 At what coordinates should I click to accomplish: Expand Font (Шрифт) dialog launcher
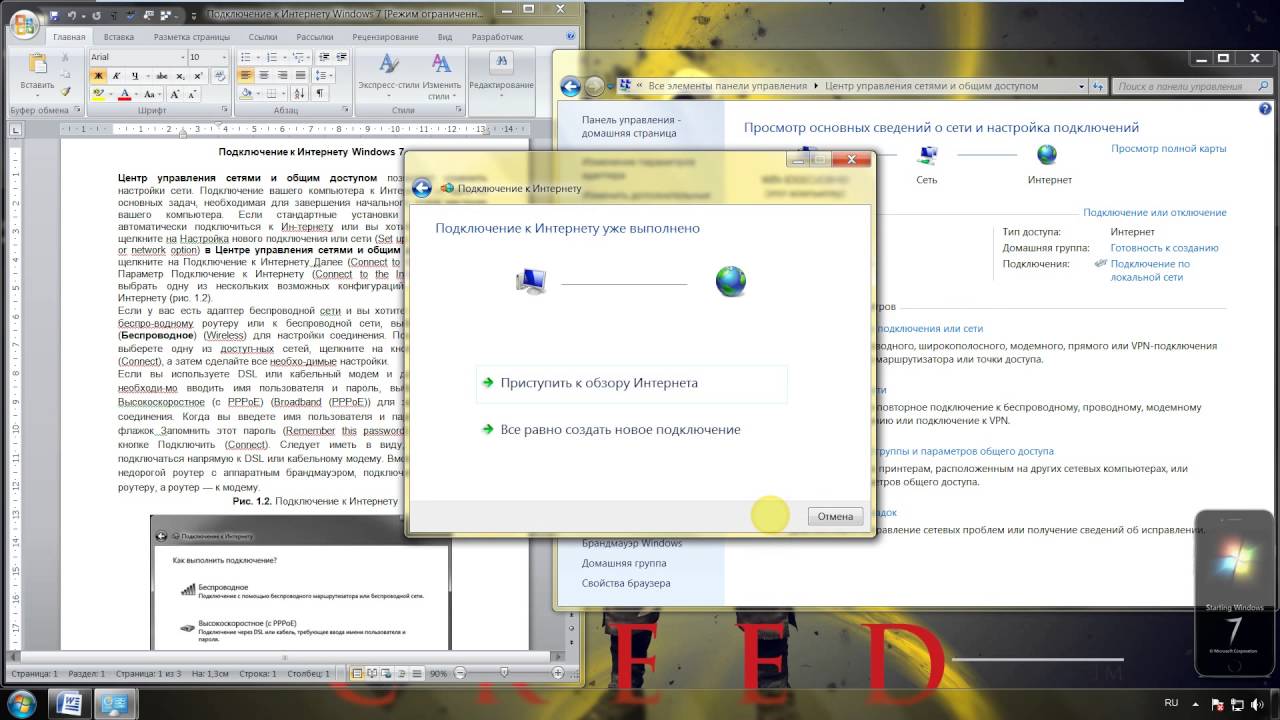click(225, 109)
